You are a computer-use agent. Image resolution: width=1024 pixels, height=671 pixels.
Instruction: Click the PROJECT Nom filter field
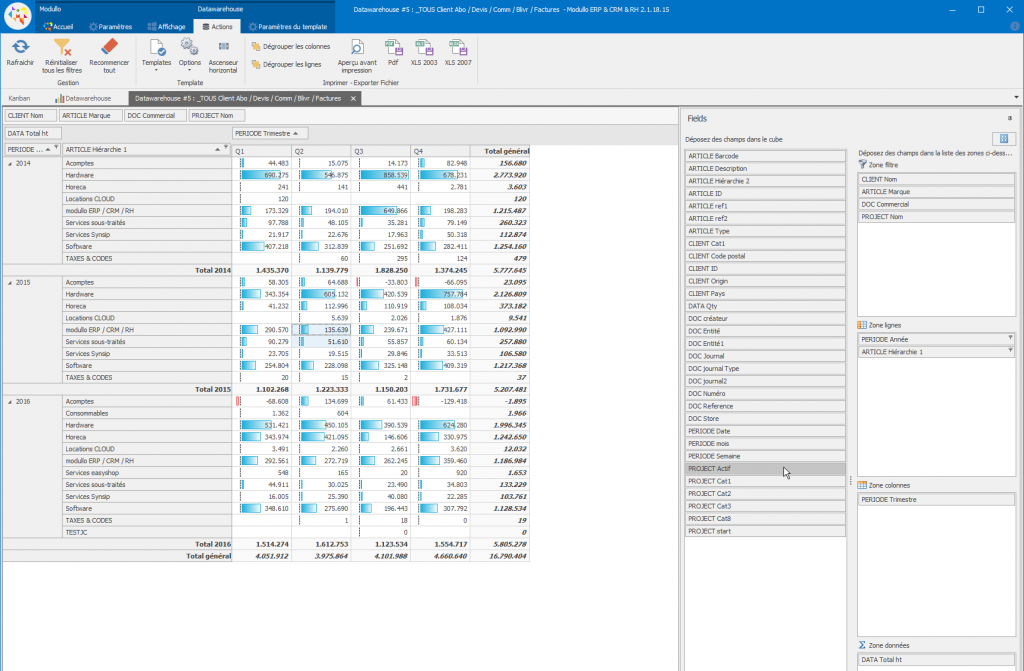pos(216,116)
